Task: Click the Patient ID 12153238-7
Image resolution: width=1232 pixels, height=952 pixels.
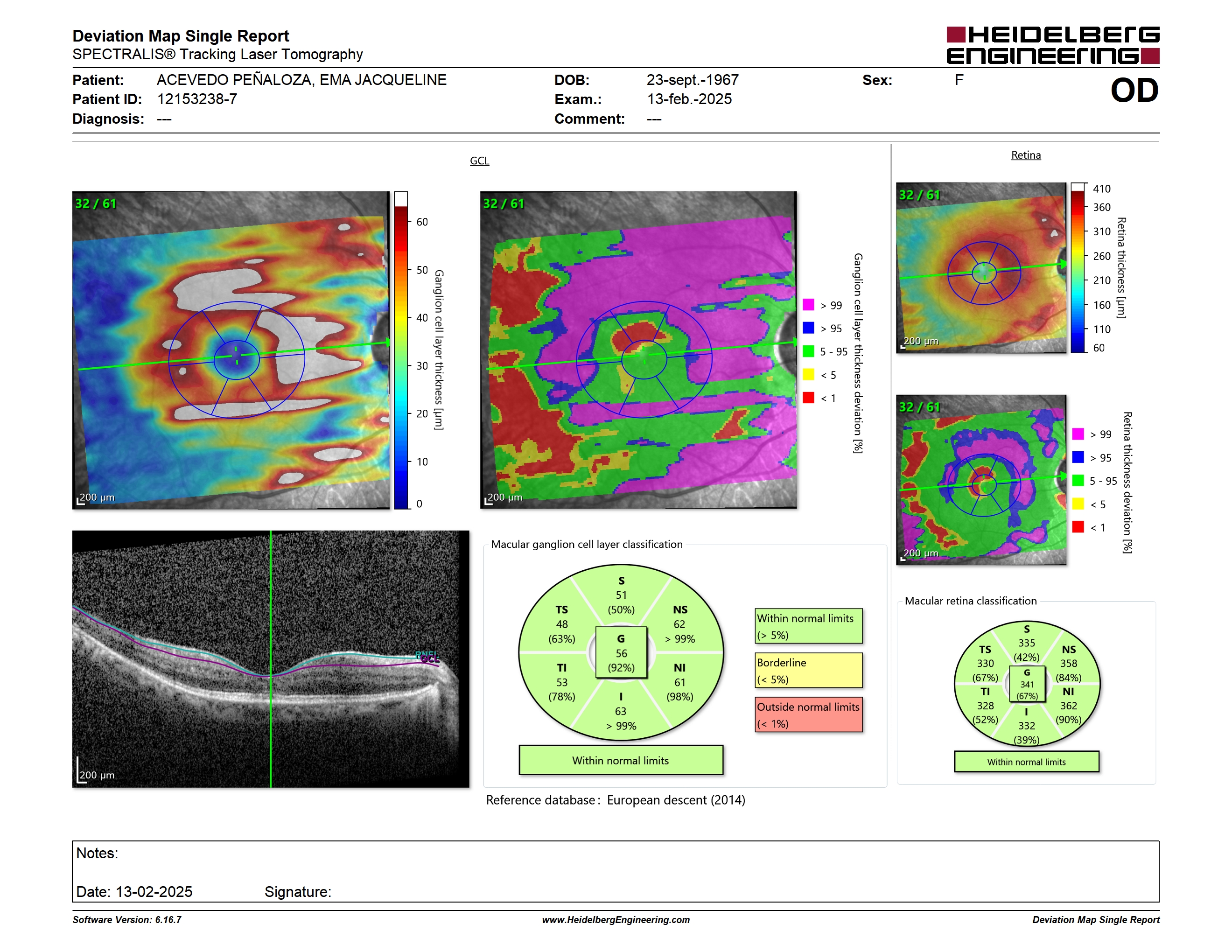Action: [x=197, y=99]
